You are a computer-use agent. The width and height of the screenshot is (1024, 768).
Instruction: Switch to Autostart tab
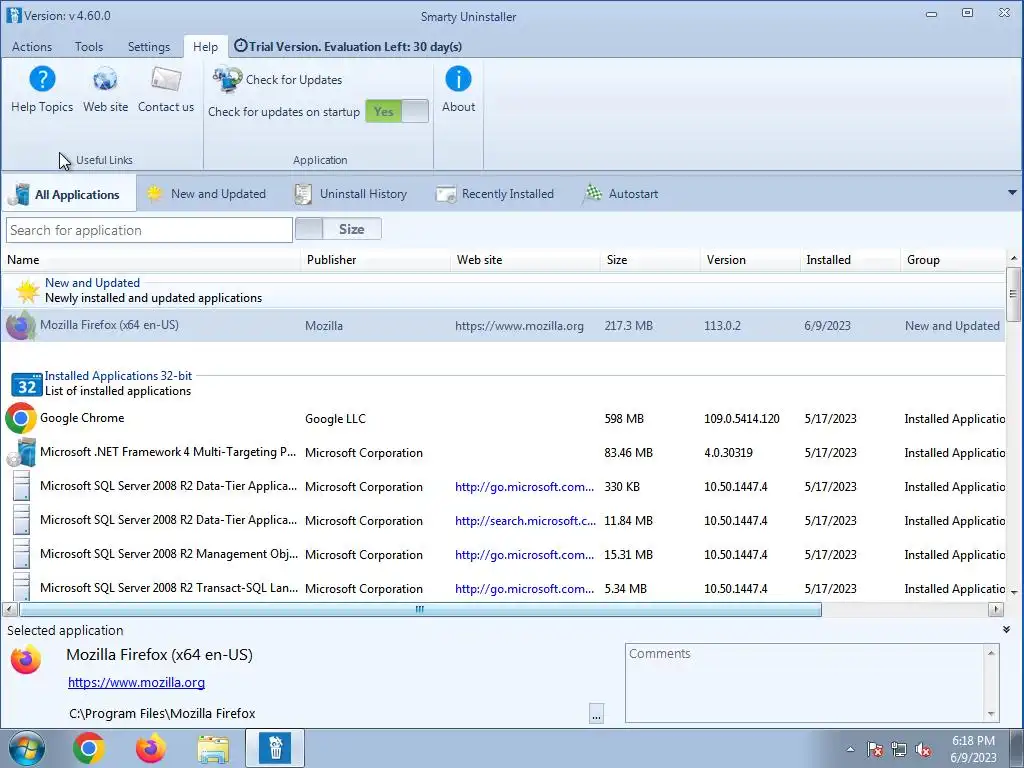click(621, 194)
